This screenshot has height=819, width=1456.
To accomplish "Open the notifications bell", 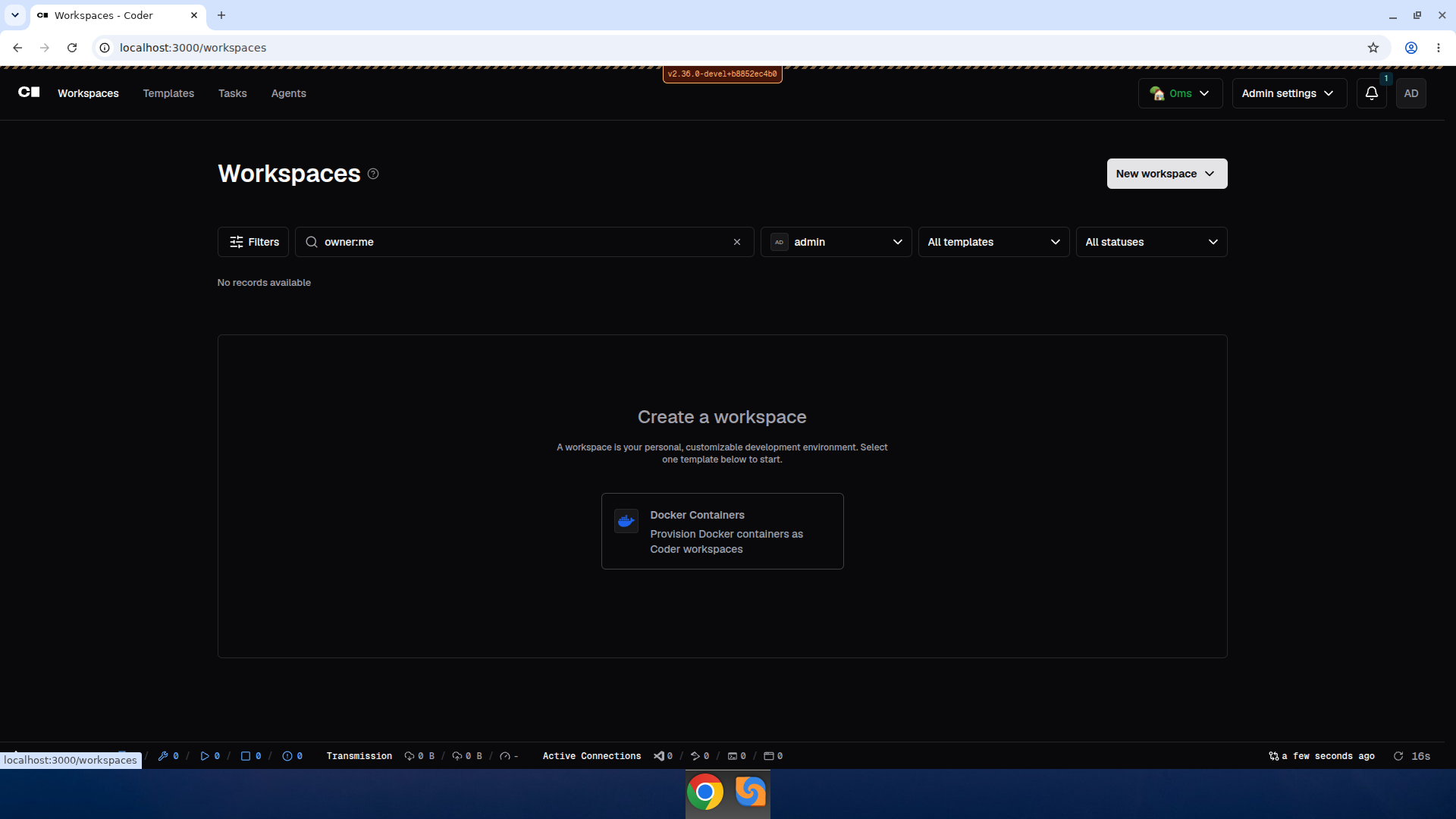I will coord(1371,93).
